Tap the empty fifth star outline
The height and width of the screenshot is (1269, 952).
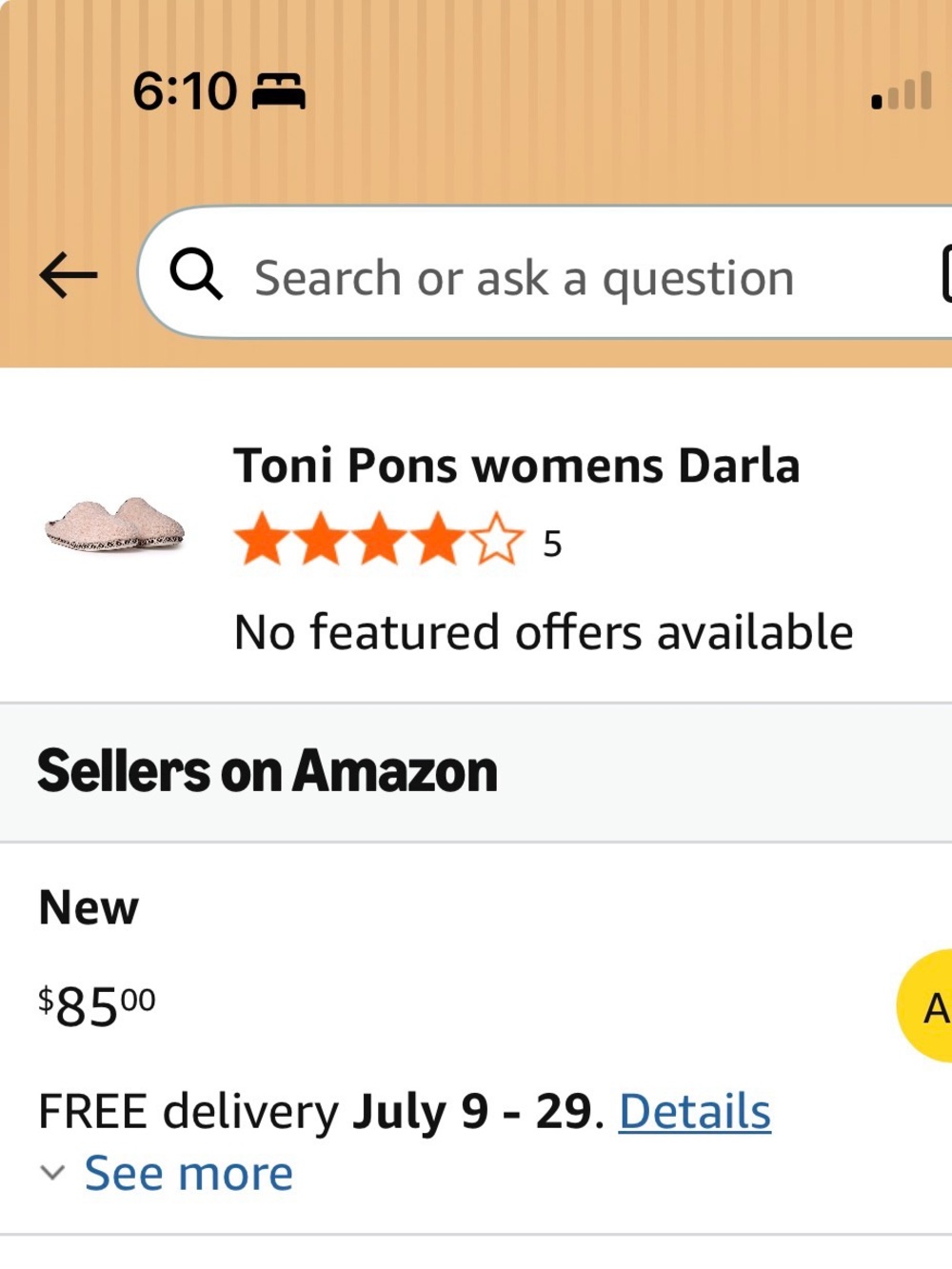(x=496, y=540)
